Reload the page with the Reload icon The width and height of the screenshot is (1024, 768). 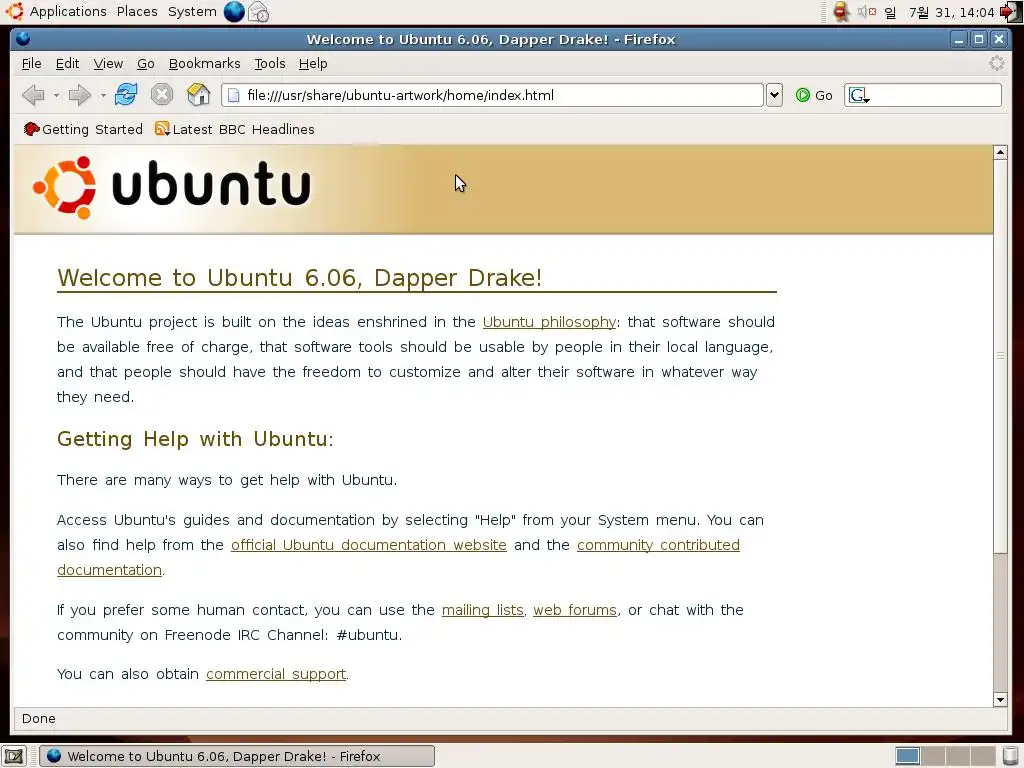pyautogui.click(x=125, y=95)
